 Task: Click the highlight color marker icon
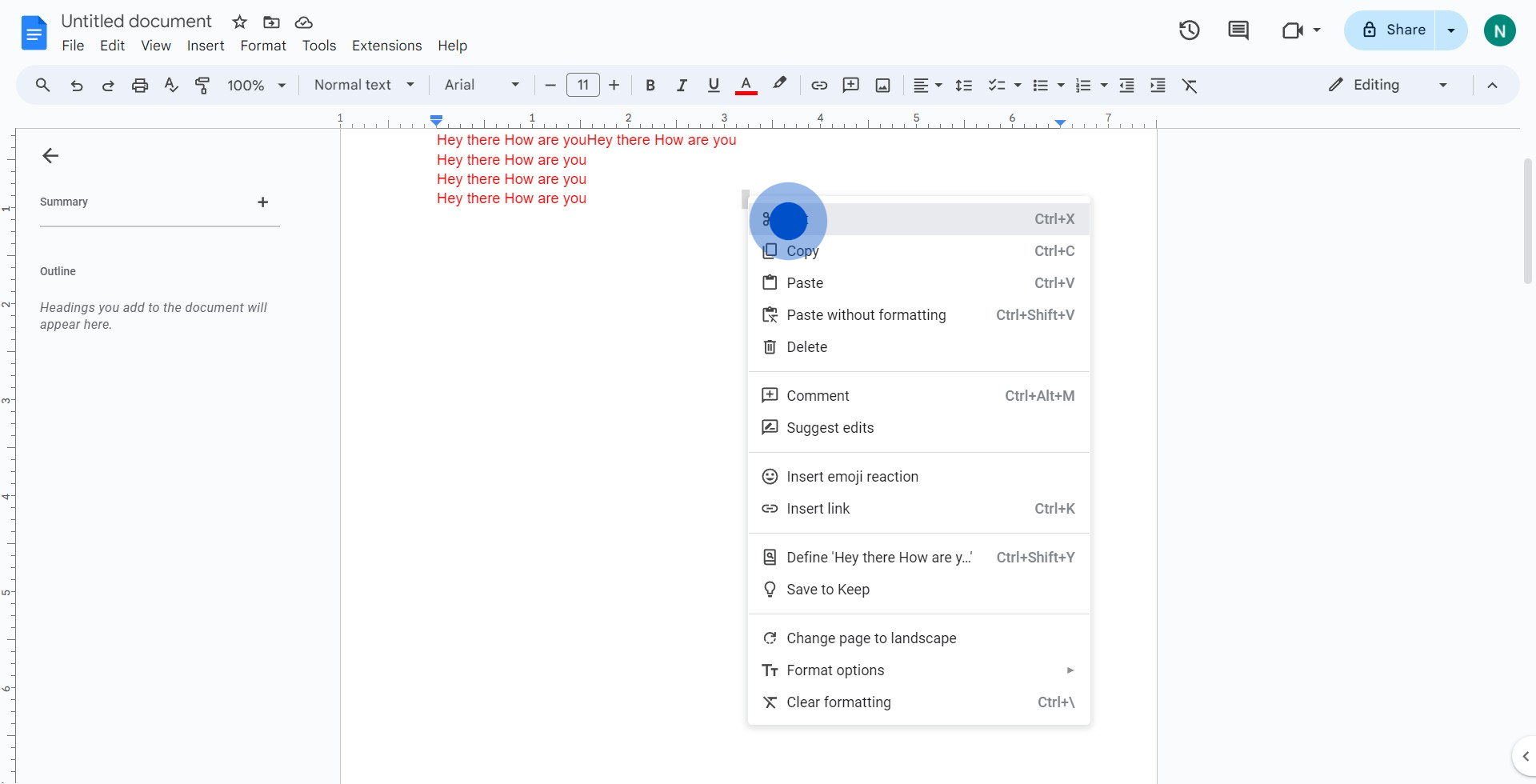[x=779, y=85]
